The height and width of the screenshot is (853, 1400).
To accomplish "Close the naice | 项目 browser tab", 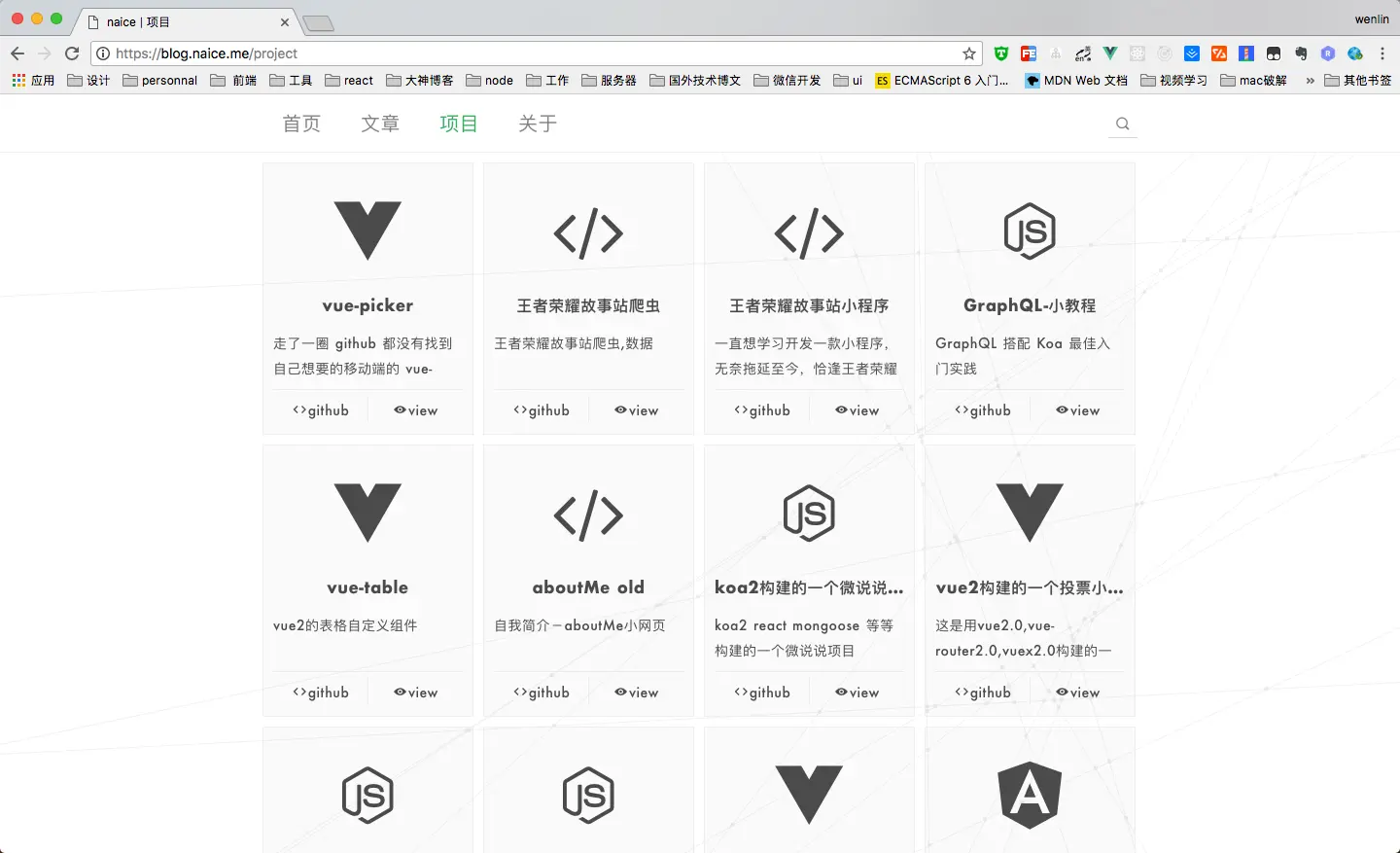I will pos(285,21).
